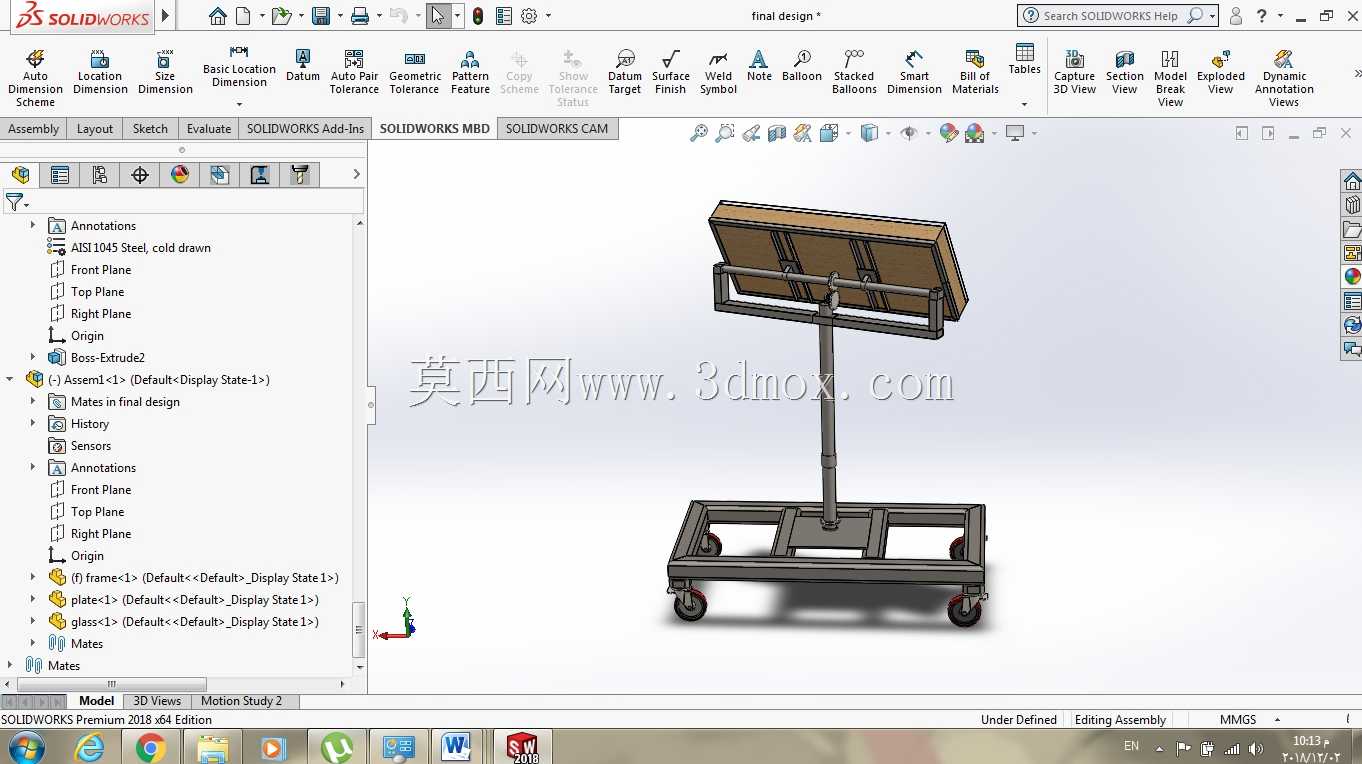Open the FeatureManager design tree tab

click(20, 175)
